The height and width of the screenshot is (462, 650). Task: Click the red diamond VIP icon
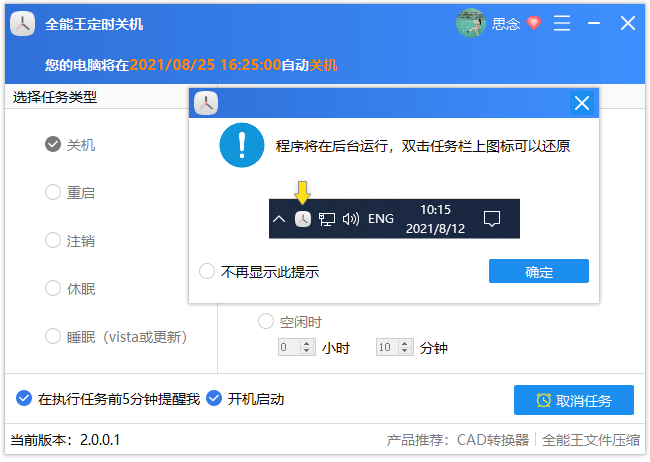click(534, 23)
